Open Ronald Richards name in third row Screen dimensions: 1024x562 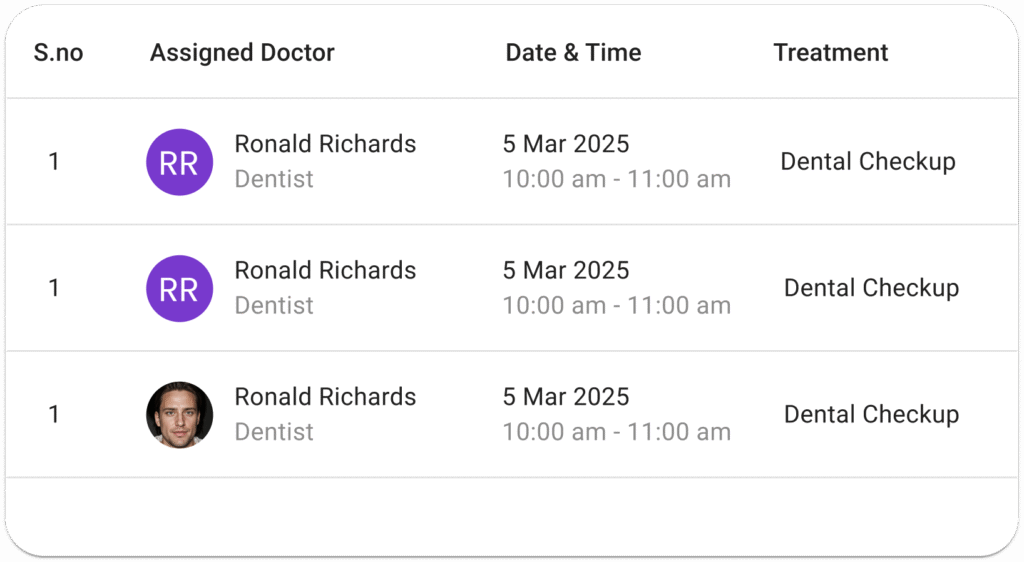(325, 397)
